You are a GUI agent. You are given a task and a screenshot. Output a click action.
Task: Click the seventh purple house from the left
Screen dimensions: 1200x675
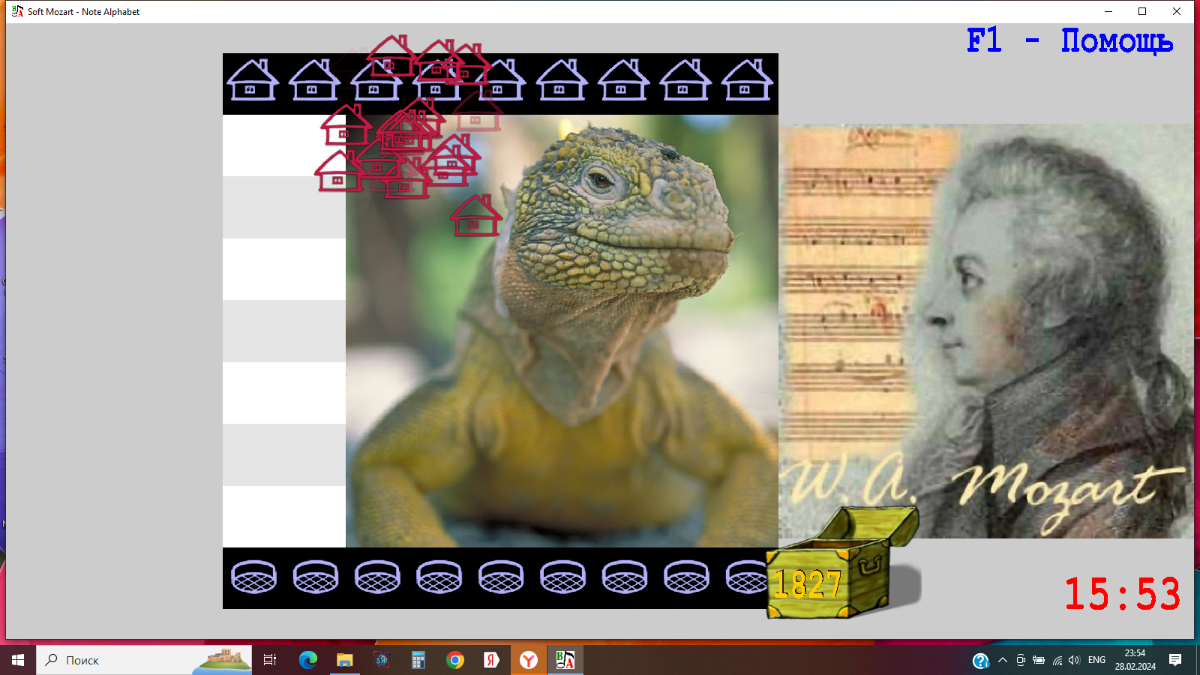(624, 80)
